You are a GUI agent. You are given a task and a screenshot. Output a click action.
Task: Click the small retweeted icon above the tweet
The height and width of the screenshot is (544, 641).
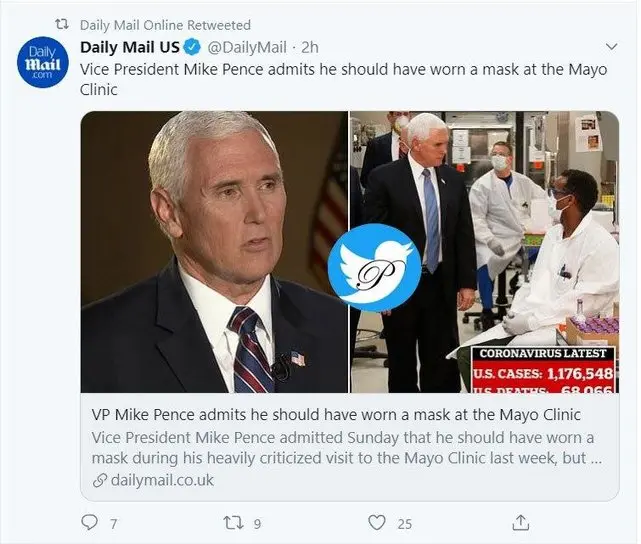pyautogui.click(x=60, y=25)
